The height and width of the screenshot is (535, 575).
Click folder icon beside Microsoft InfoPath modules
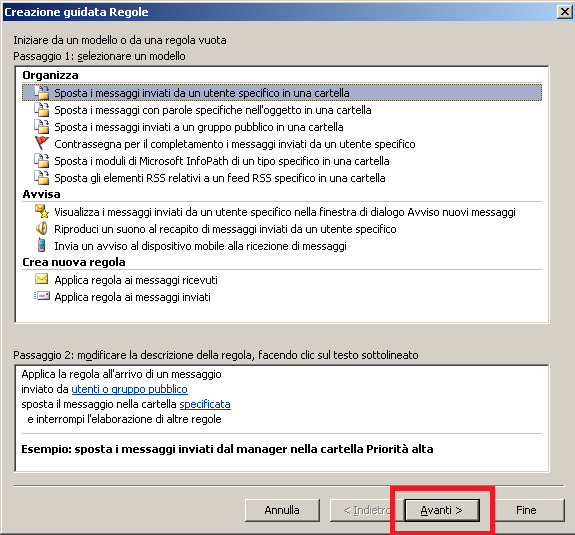tap(42, 161)
